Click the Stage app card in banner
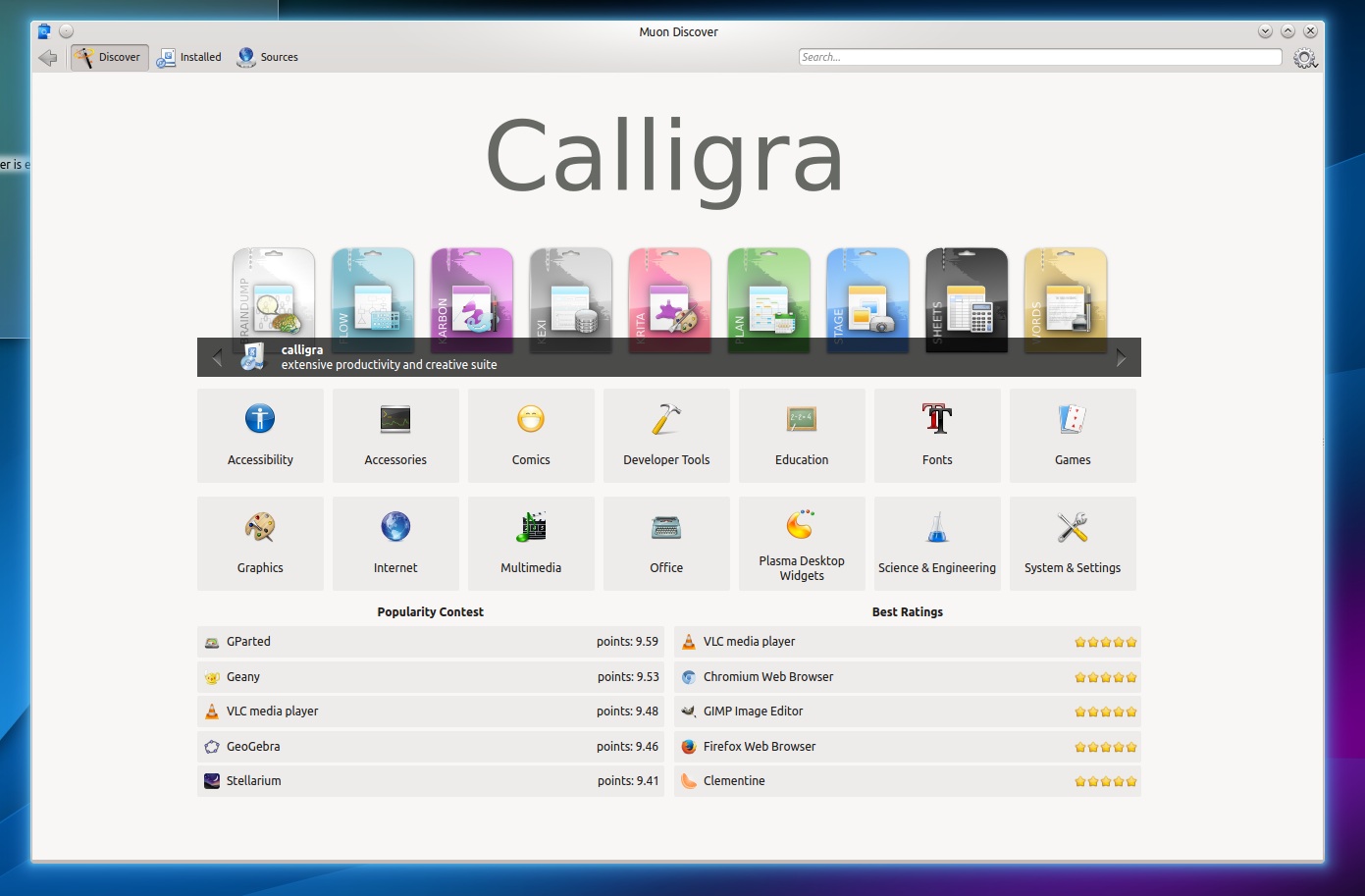The image size is (1365, 896). pos(867,299)
